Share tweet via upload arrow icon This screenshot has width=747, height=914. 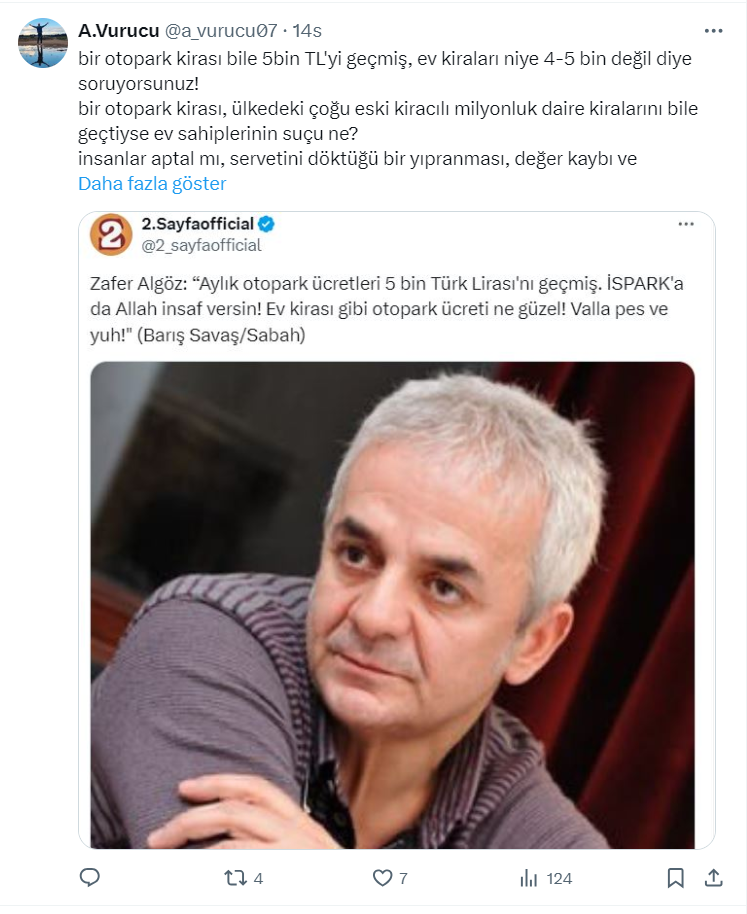tap(713, 877)
